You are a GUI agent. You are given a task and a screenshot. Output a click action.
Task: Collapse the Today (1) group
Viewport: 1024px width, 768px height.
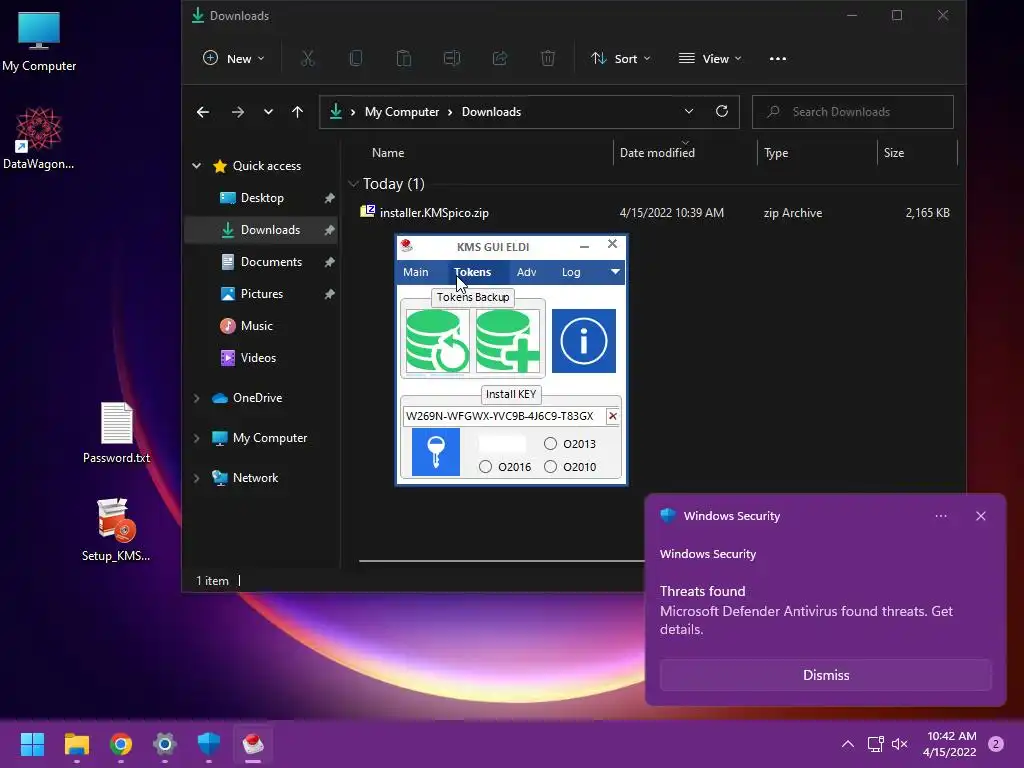[353, 184]
